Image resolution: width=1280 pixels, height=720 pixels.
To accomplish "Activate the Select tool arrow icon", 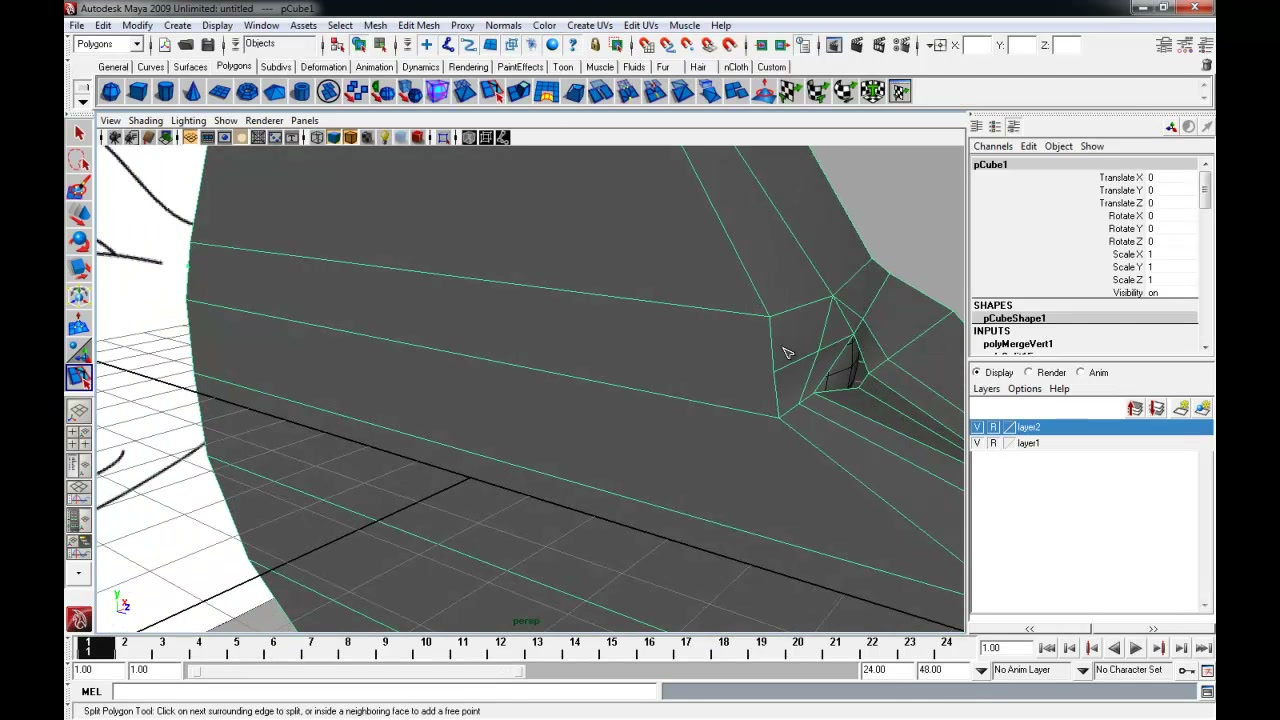I will (79, 133).
